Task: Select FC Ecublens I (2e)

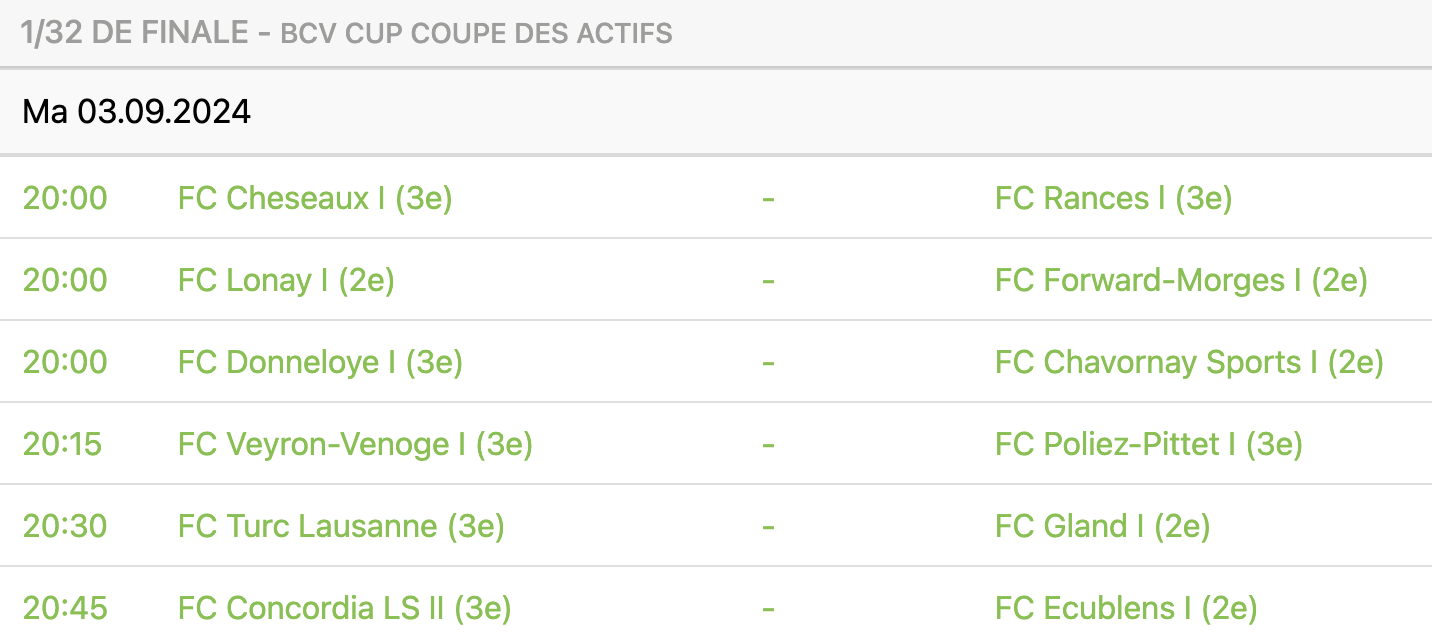Action: coord(1126,608)
